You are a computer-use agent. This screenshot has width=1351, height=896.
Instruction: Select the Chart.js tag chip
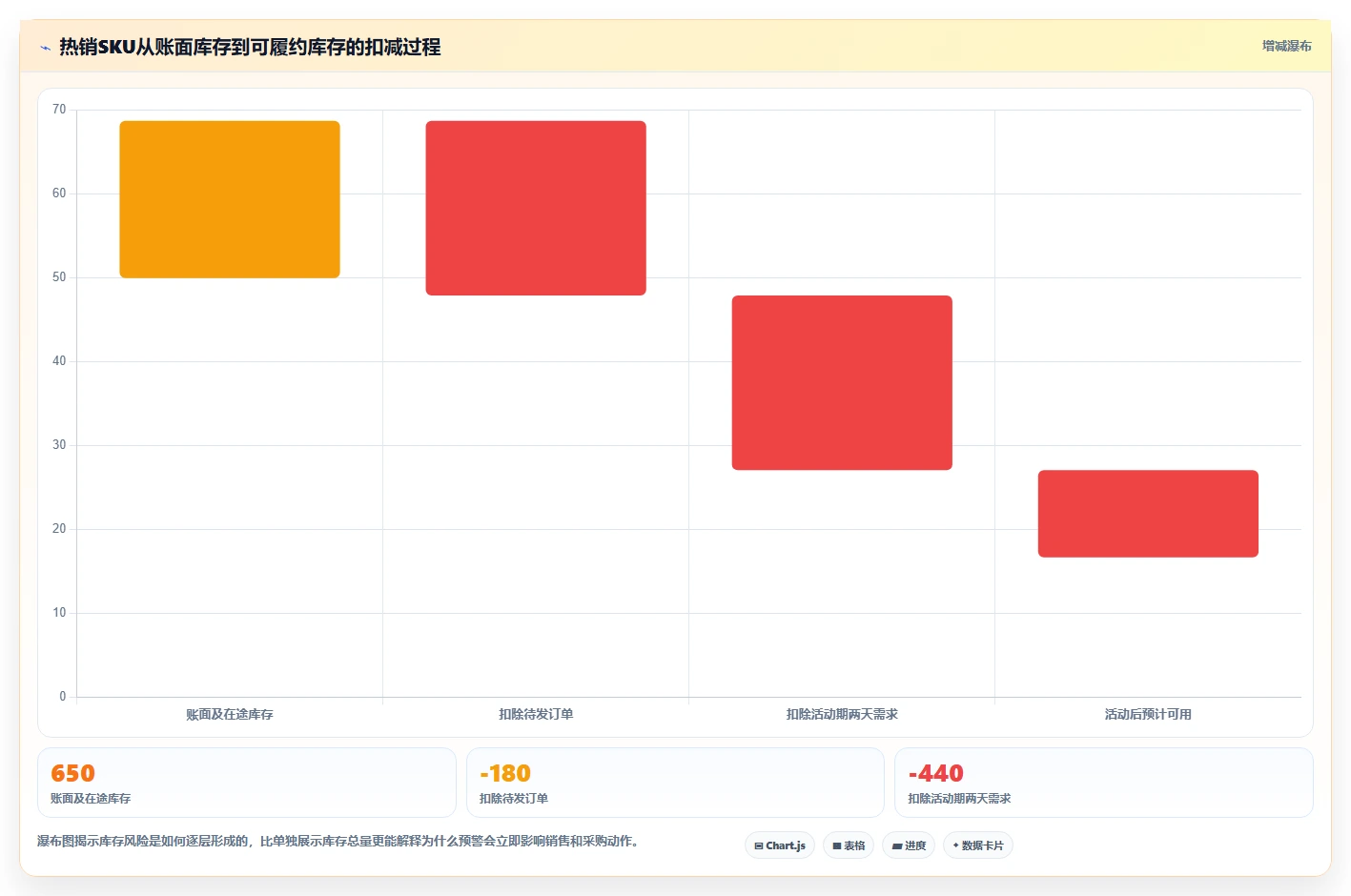point(780,845)
